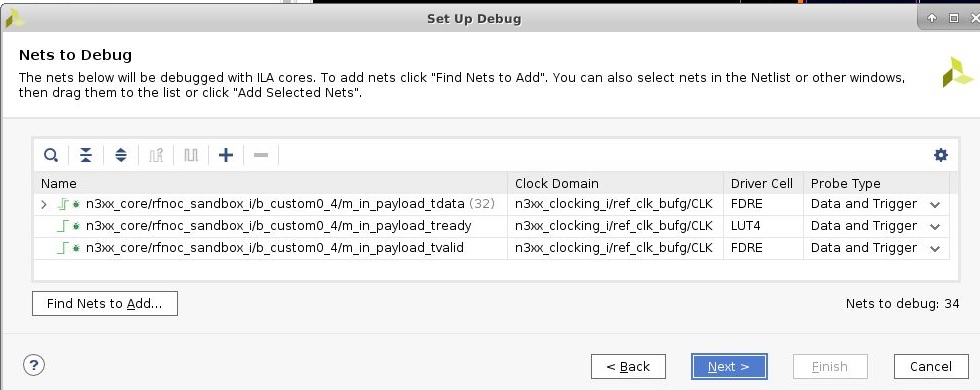
Task: Click the search magnifier toolbar icon
Action: tap(51, 155)
